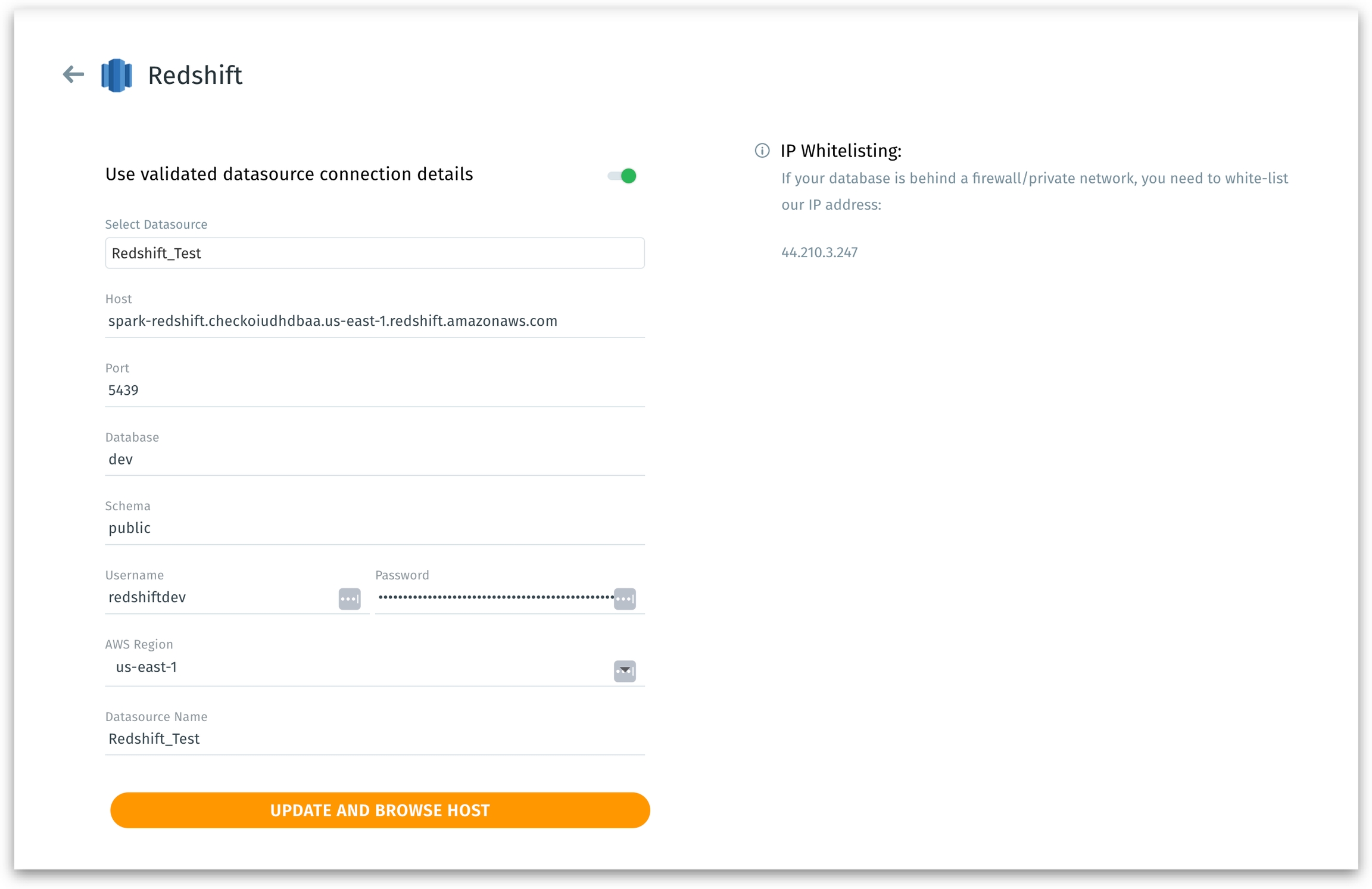Click the back arrow icon
The height and width of the screenshot is (889, 1372).
(x=73, y=74)
